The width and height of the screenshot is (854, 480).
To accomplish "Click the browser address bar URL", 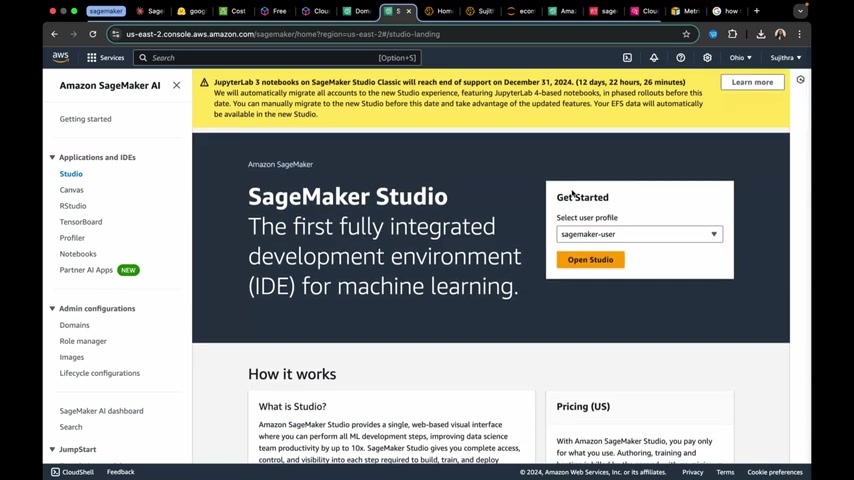I will click(283, 34).
